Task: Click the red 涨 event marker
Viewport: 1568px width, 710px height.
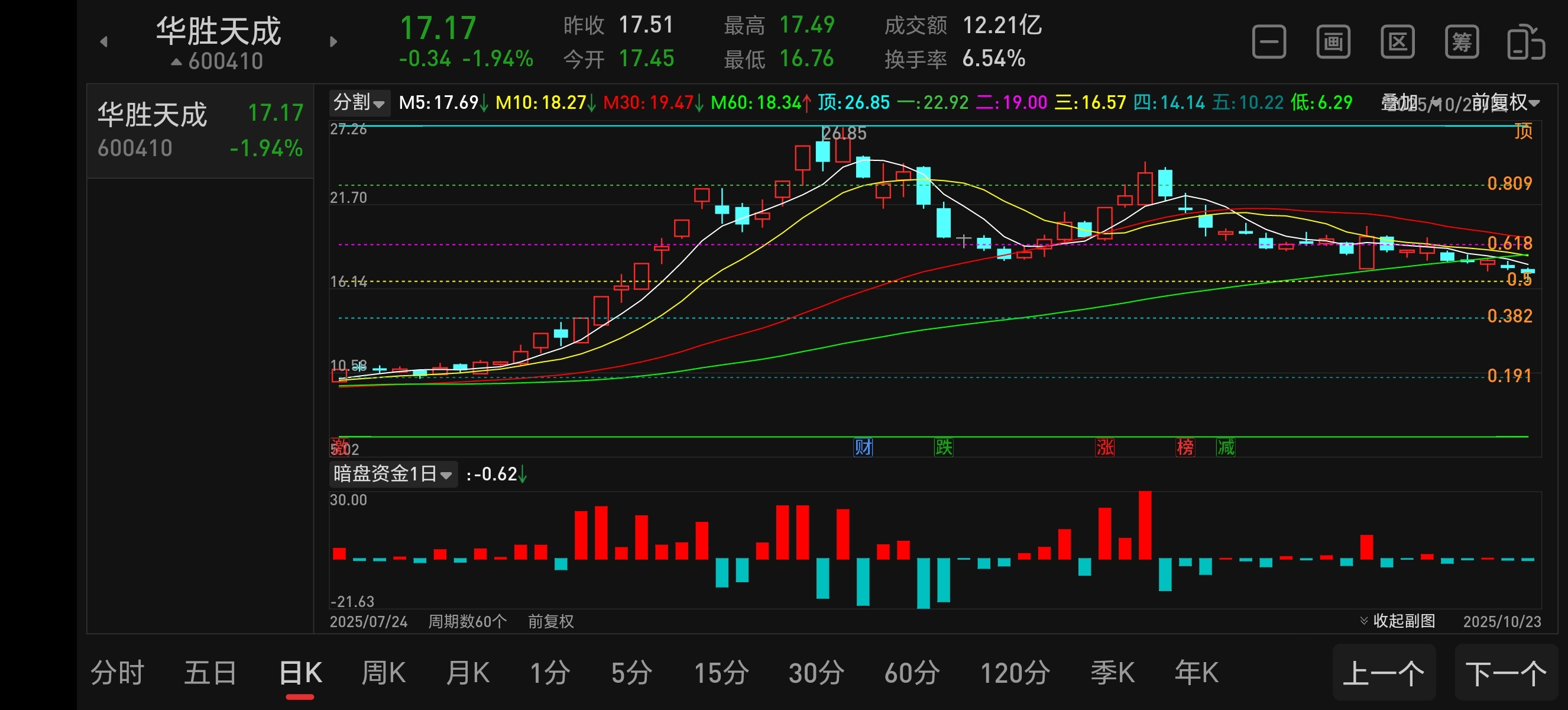Action: tap(1104, 447)
